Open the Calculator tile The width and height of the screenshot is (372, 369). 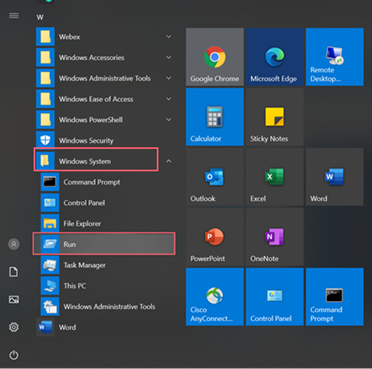coord(215,117)
